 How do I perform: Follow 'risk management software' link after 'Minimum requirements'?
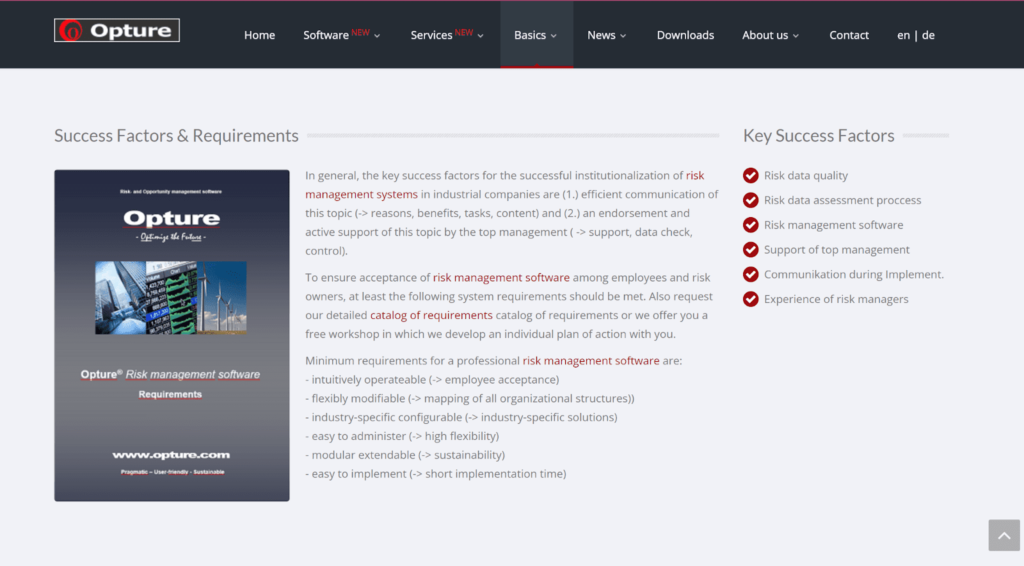[590, 360]
